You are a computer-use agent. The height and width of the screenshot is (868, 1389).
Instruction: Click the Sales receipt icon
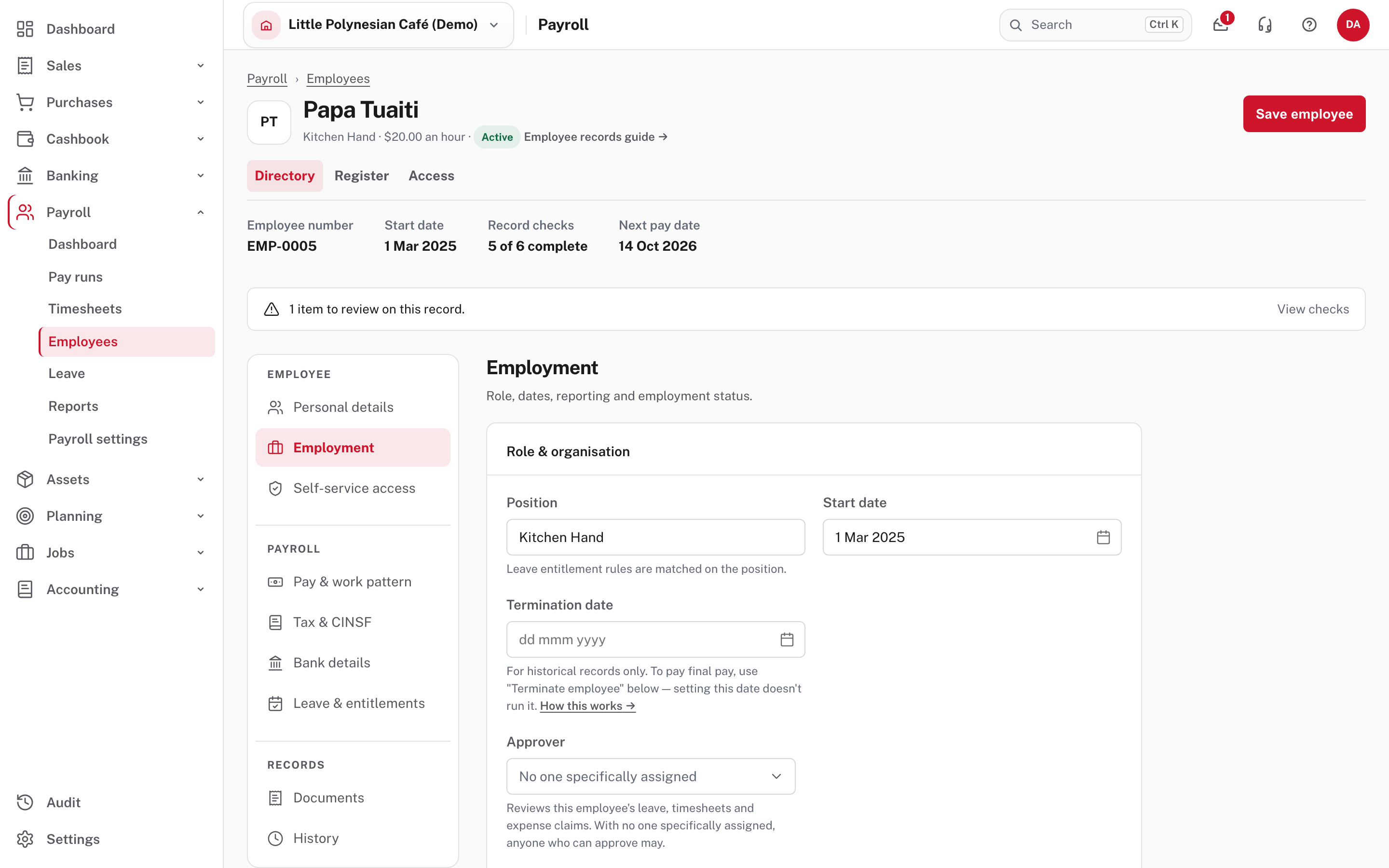[25, 66]
